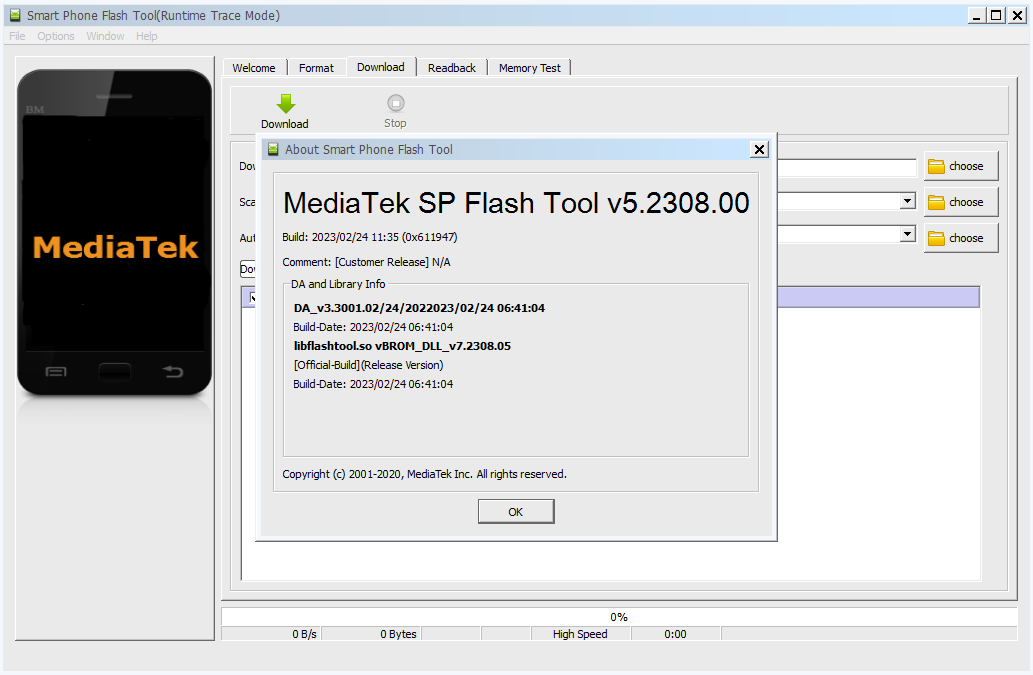Click the [Official-Build](Release Version) text
Screen dimensions: 1033x675
[368, 365]
